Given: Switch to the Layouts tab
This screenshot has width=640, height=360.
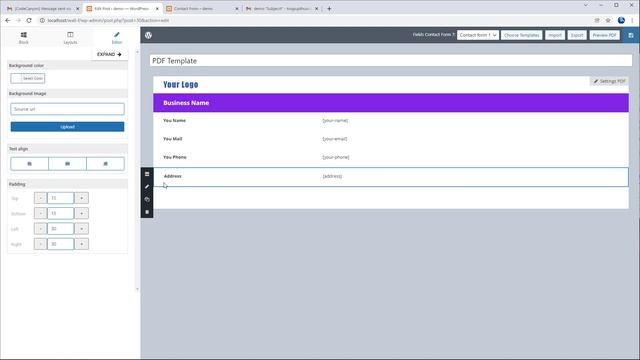Looking at the screenshot, I should 70,38.
